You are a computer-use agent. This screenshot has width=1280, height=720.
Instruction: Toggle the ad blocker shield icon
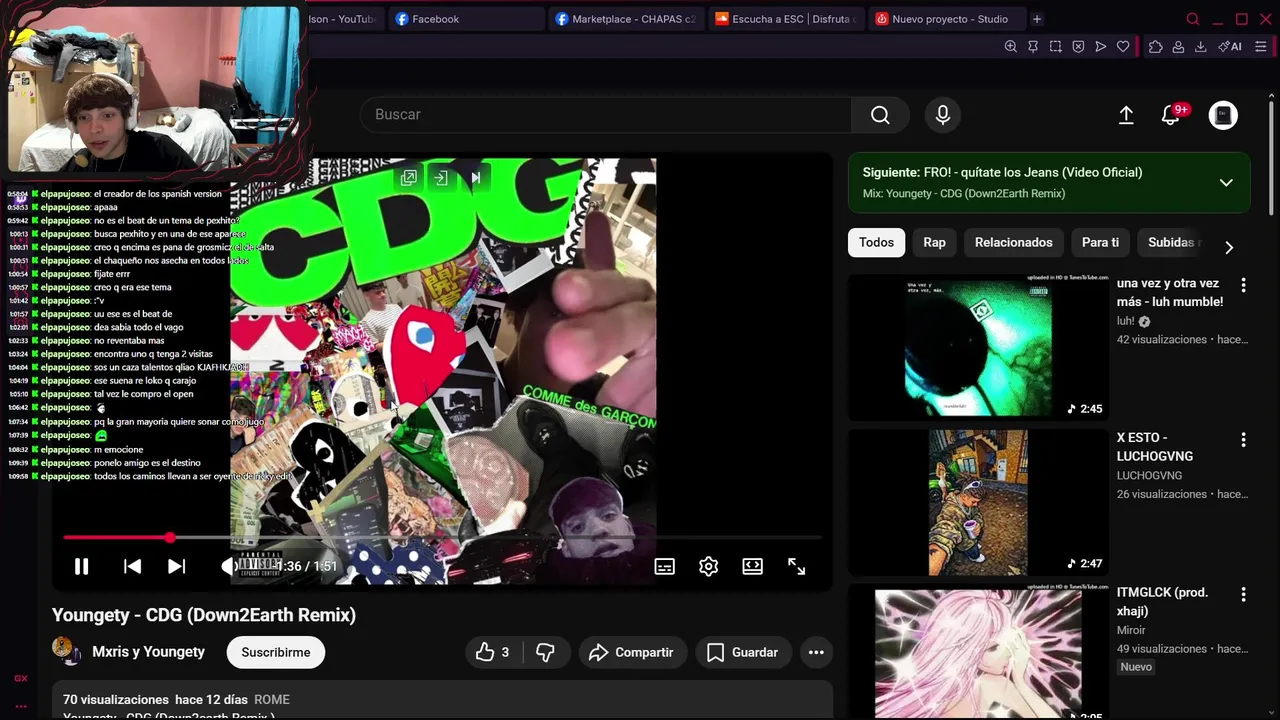coord(1078,46)
